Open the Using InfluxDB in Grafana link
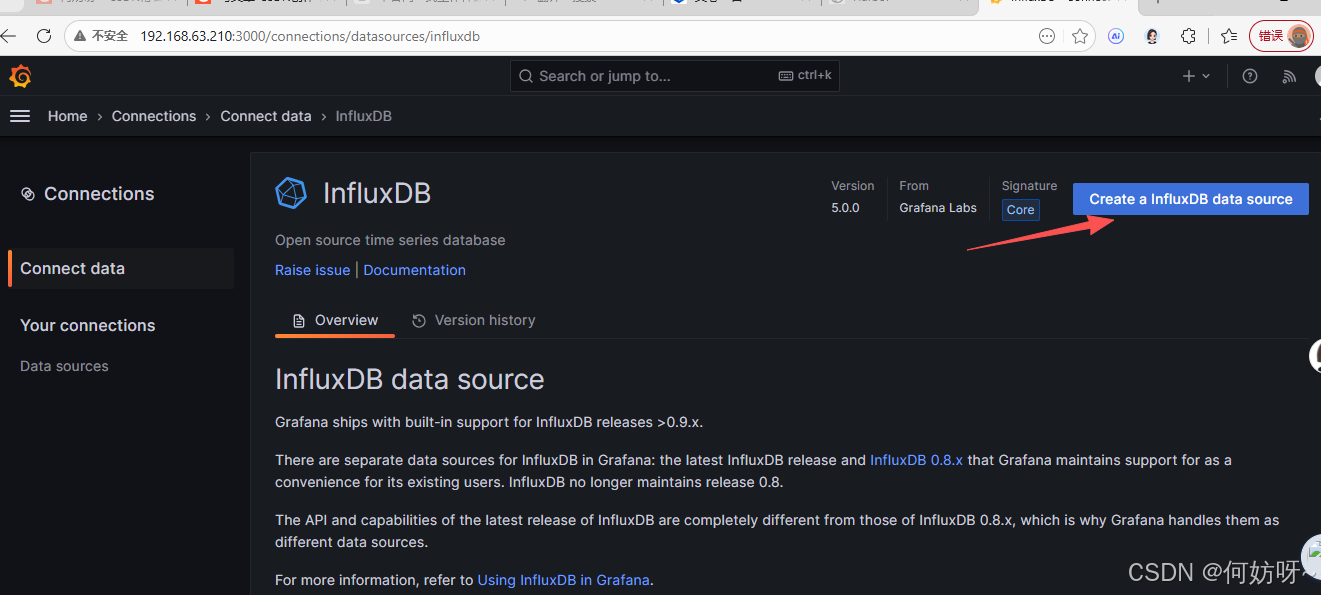1321x595 pixels. coord(564,580)
